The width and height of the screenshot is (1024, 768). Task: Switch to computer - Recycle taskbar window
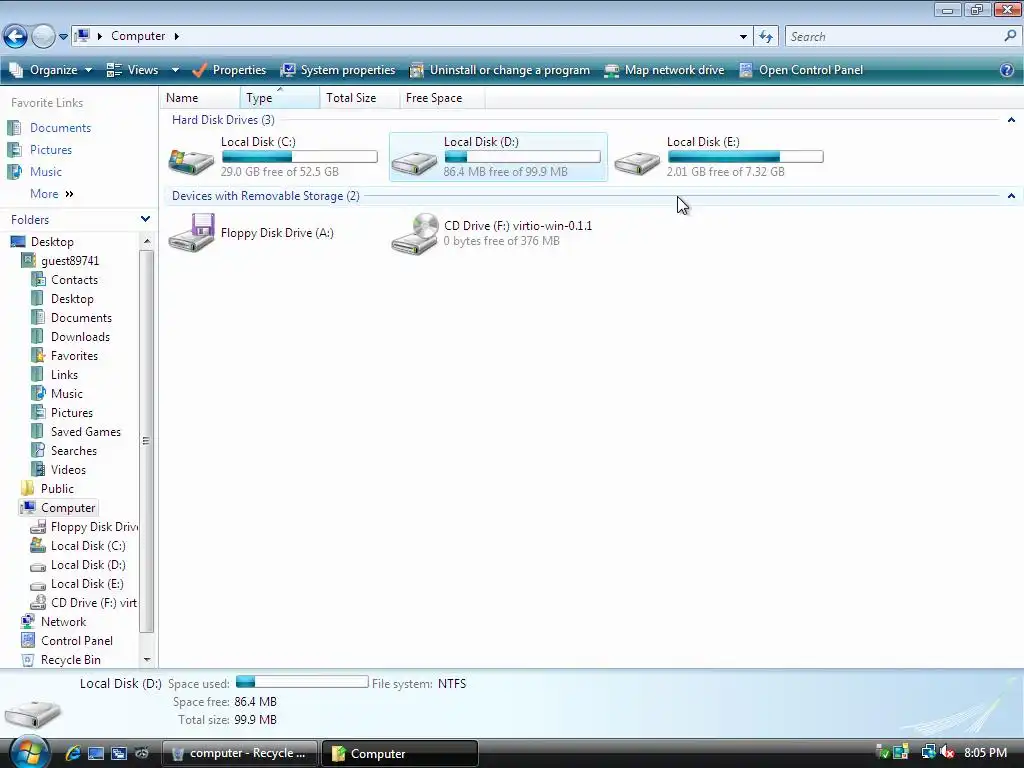(x=240, y=753)
